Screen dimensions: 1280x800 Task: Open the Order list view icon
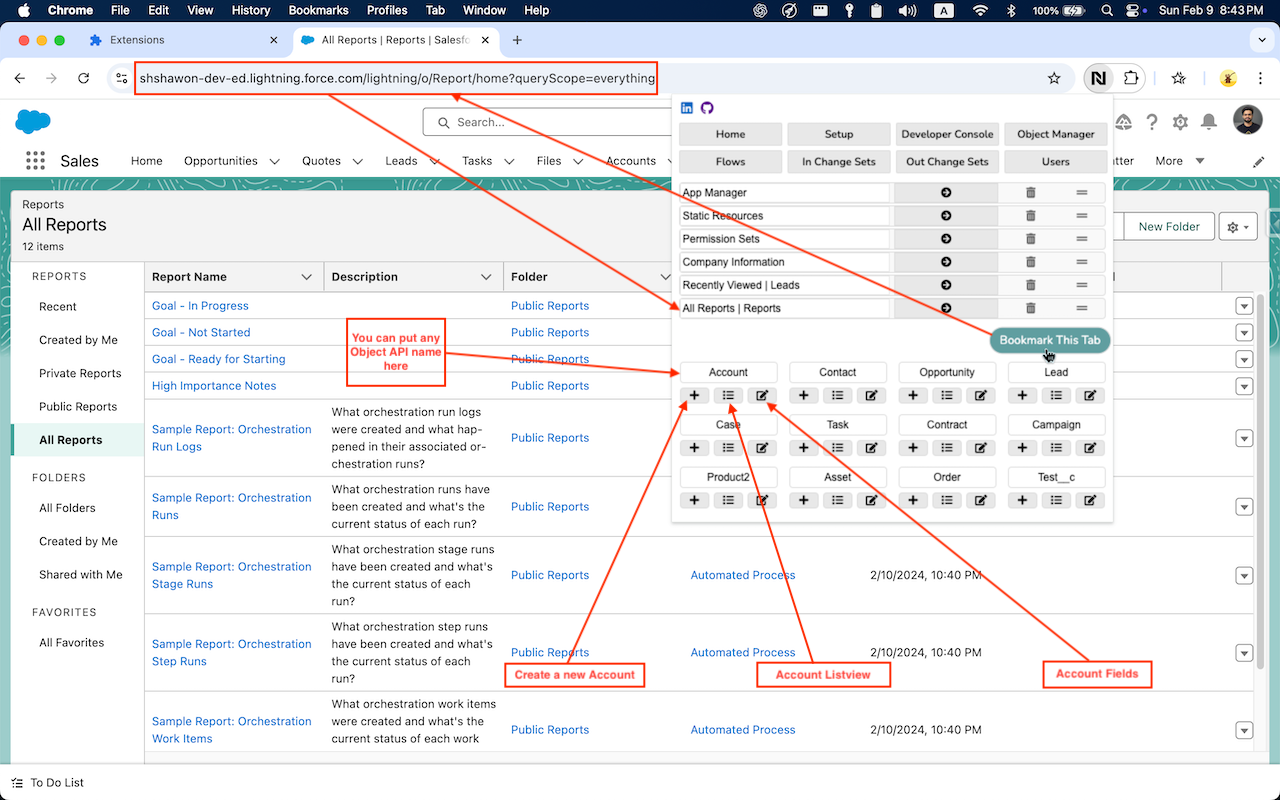947,500
